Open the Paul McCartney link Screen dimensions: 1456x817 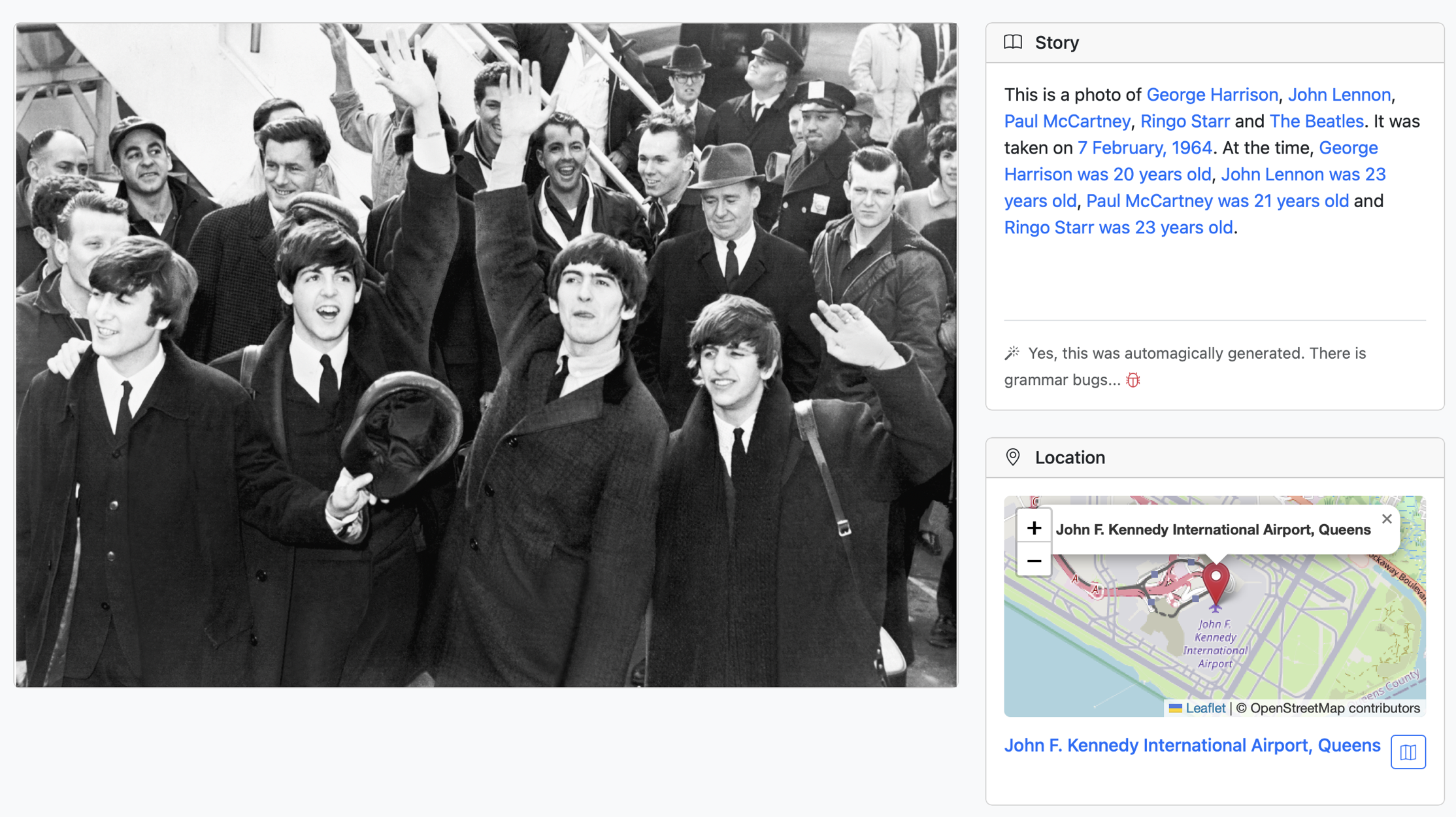(1067, 121)
